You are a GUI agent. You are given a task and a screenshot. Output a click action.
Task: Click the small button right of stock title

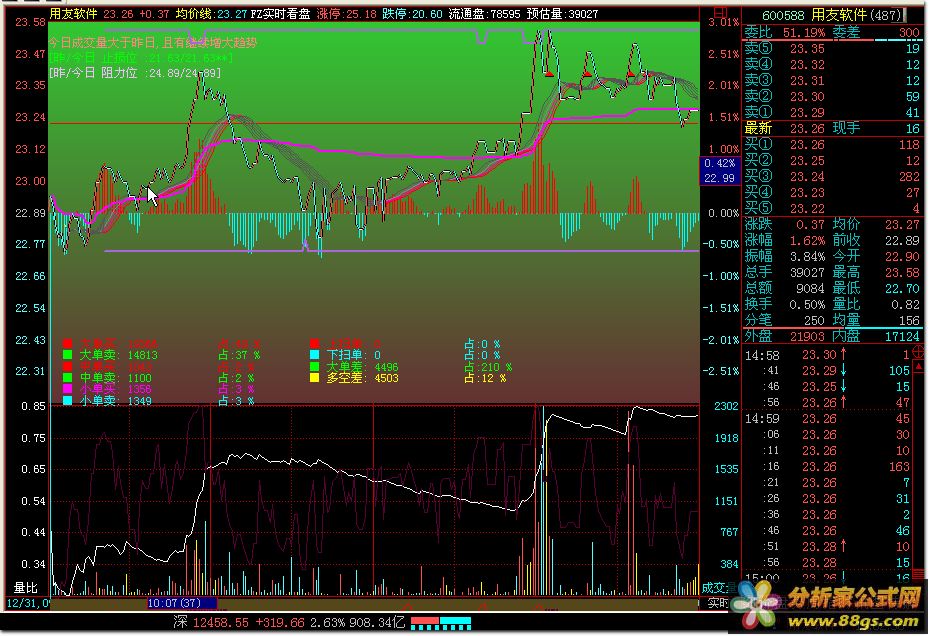tap(905, 15)
